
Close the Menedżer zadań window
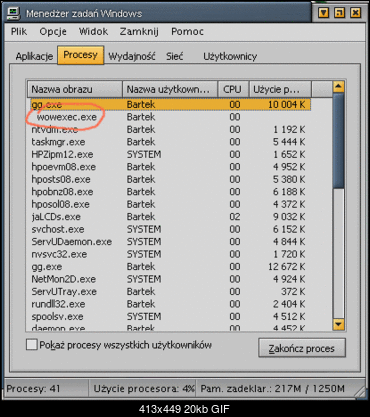tap(356, 13)
